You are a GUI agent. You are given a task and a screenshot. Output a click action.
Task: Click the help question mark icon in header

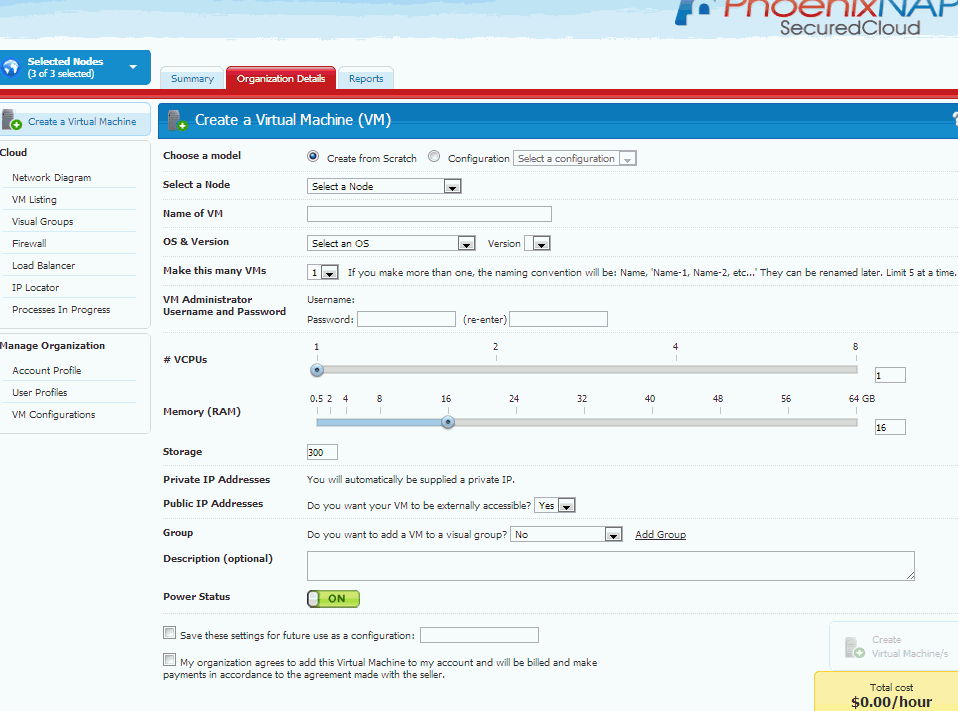(x=954, y=120)
